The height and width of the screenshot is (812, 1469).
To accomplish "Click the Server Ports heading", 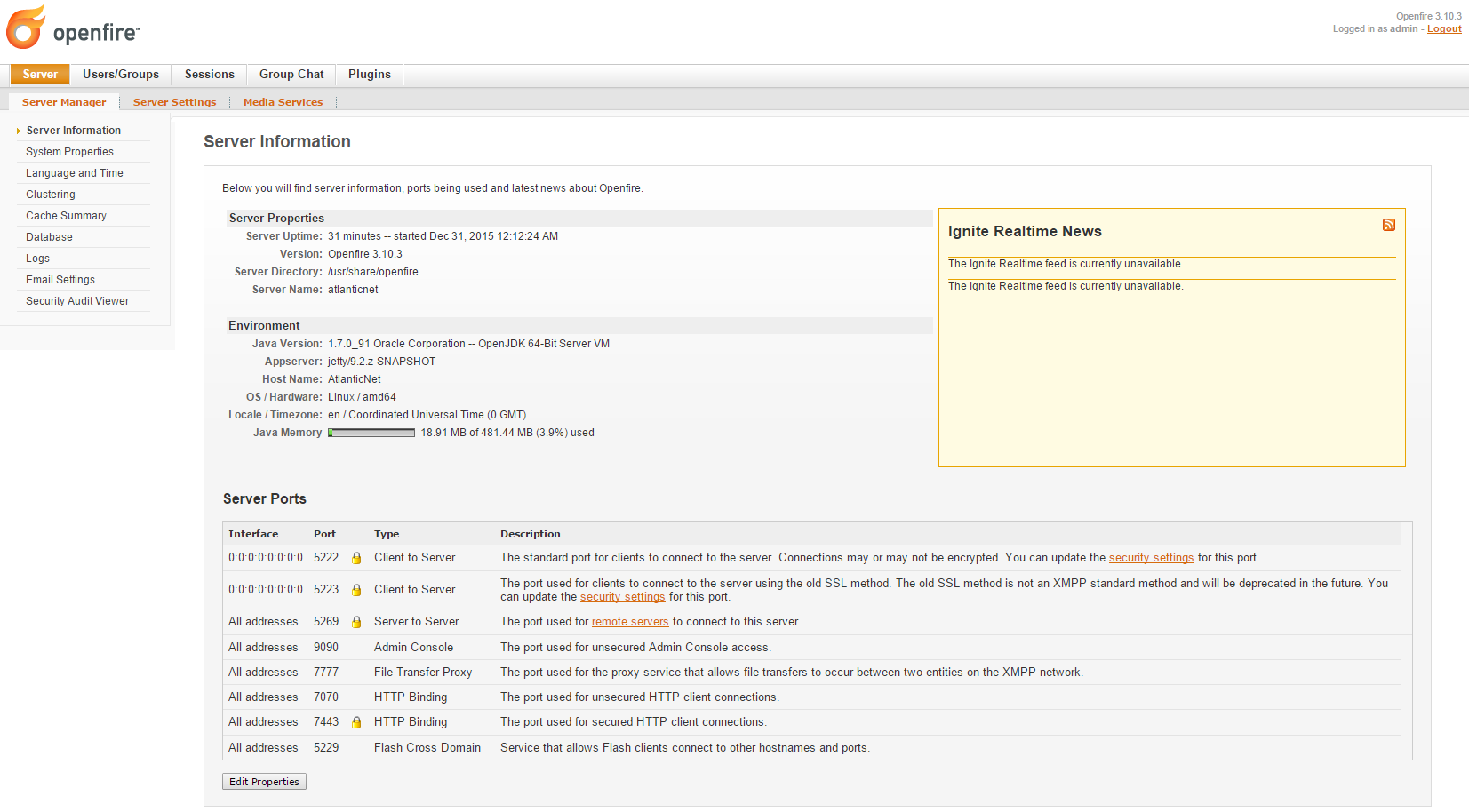I will click(x=265, y=499).
